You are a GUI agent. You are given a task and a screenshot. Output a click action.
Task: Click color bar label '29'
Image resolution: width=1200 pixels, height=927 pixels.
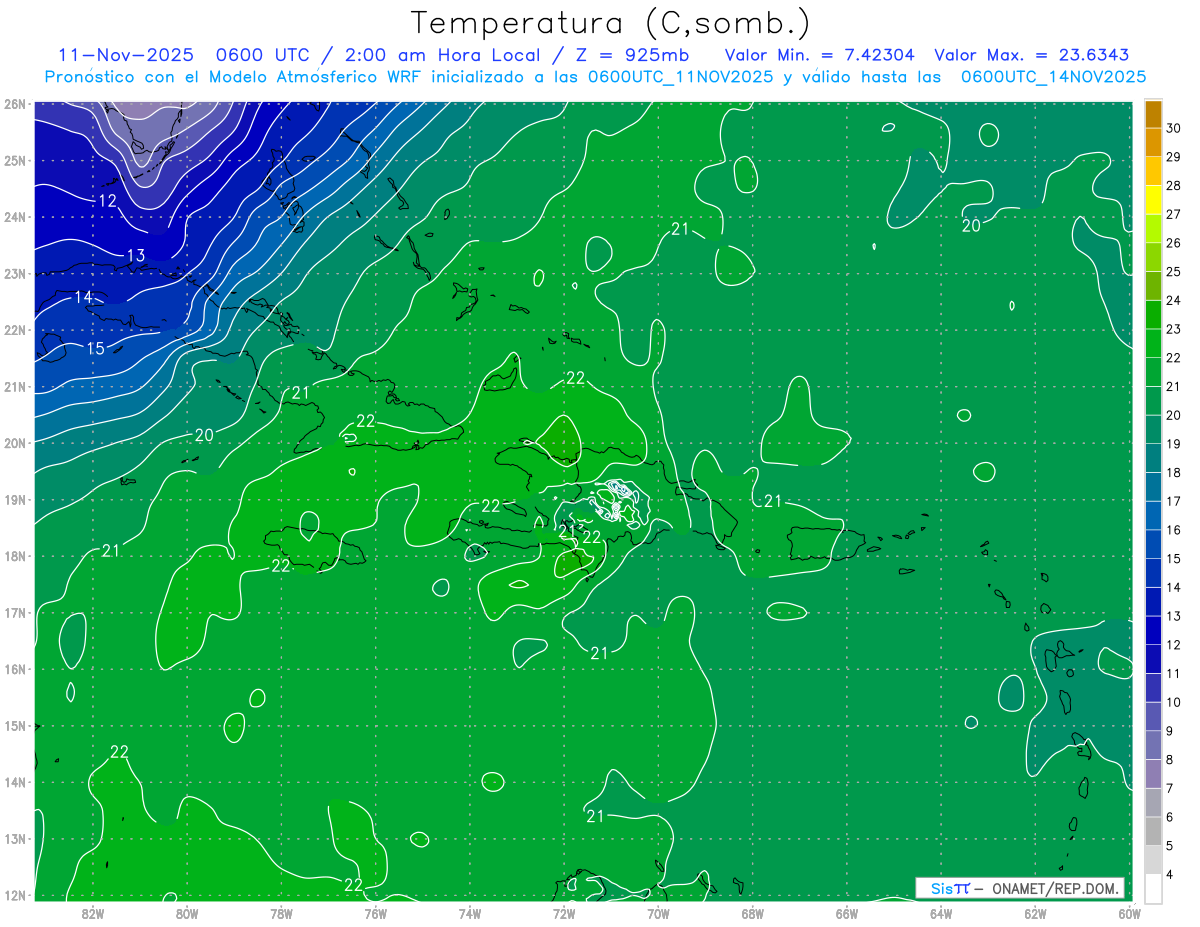[1173, 156]
